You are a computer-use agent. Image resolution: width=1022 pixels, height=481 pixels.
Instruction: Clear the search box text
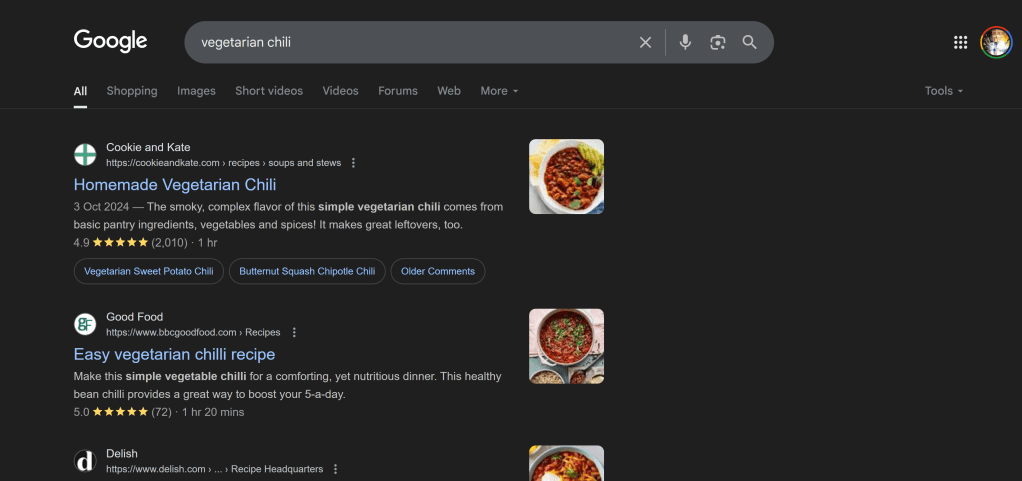pyautogui.click(x=645, y=42)
